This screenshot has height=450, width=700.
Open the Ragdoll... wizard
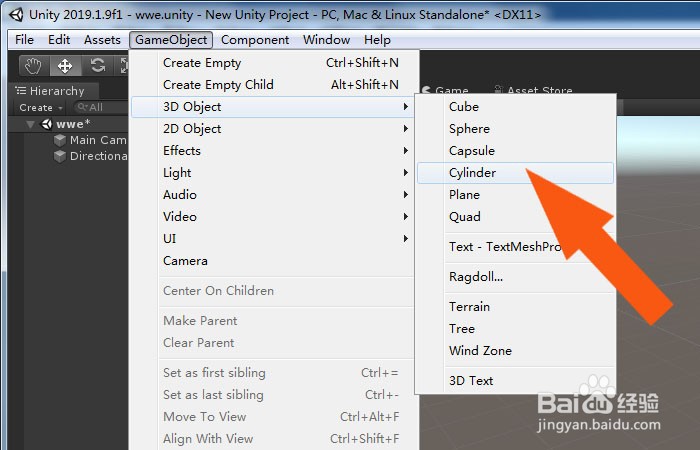(x=515, y=277)
